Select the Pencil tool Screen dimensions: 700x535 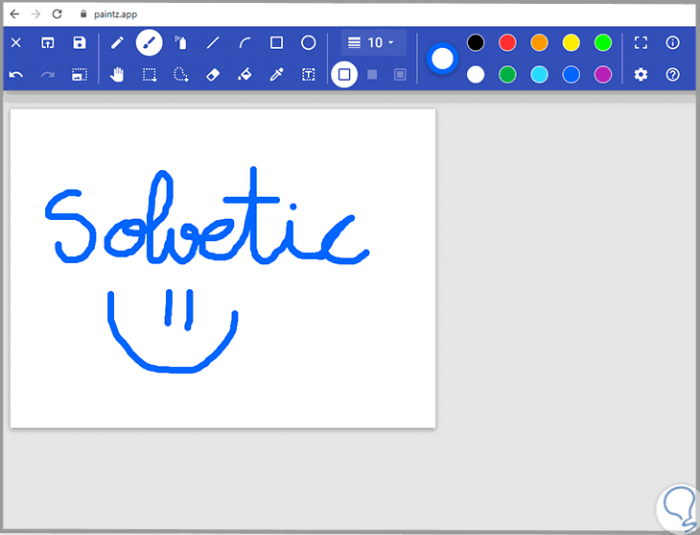point(117,43)
